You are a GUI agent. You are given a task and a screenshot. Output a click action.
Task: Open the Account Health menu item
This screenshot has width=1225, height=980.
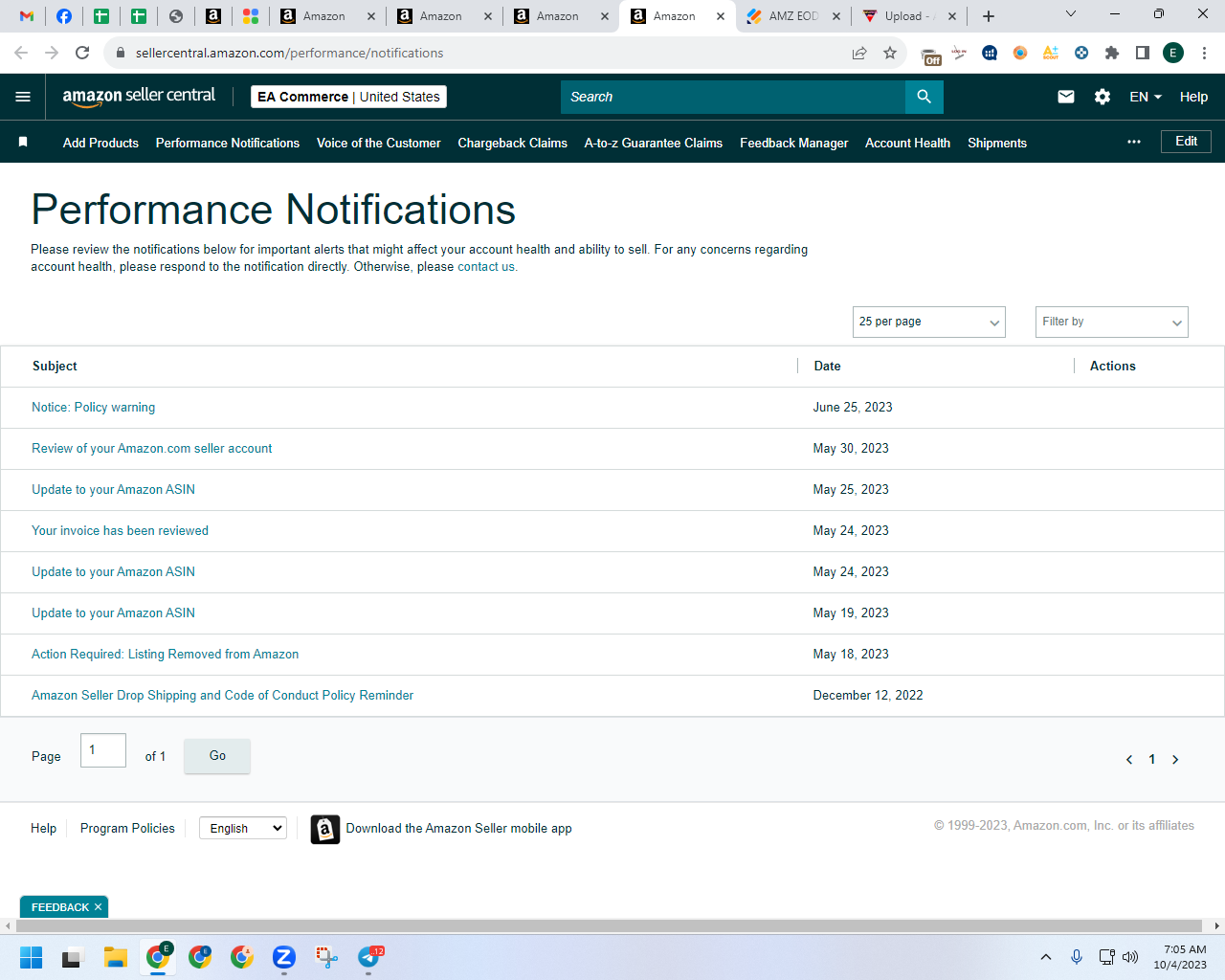(x=908, y=143)
